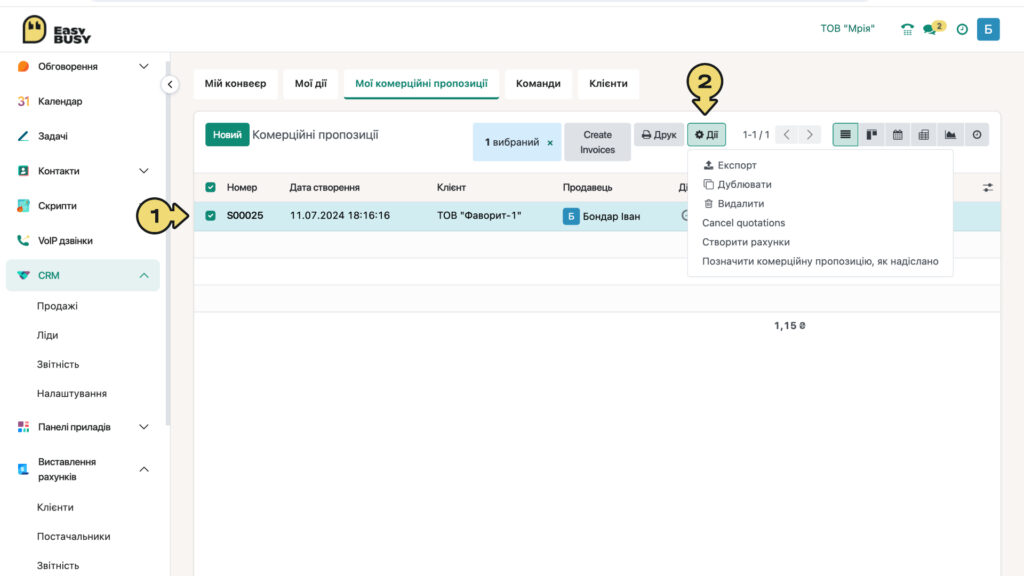The height and width of the screenshot is (576, 1024).
Task: Switch to calendar view
Action: click(897, 135)
